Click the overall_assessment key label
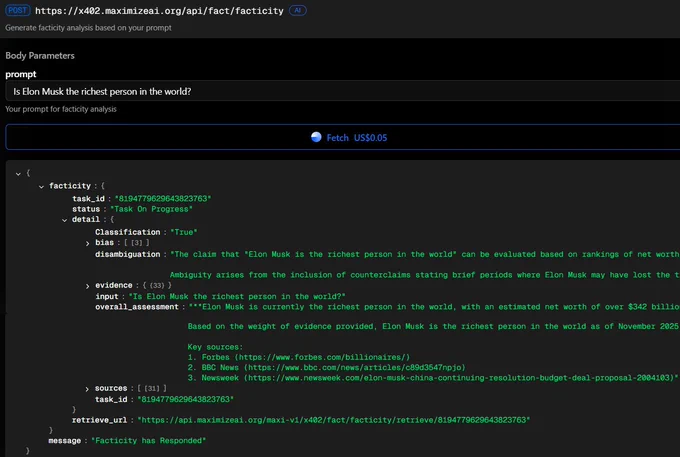The width and height of the screenshot is (680, 457). click(137, 307)
